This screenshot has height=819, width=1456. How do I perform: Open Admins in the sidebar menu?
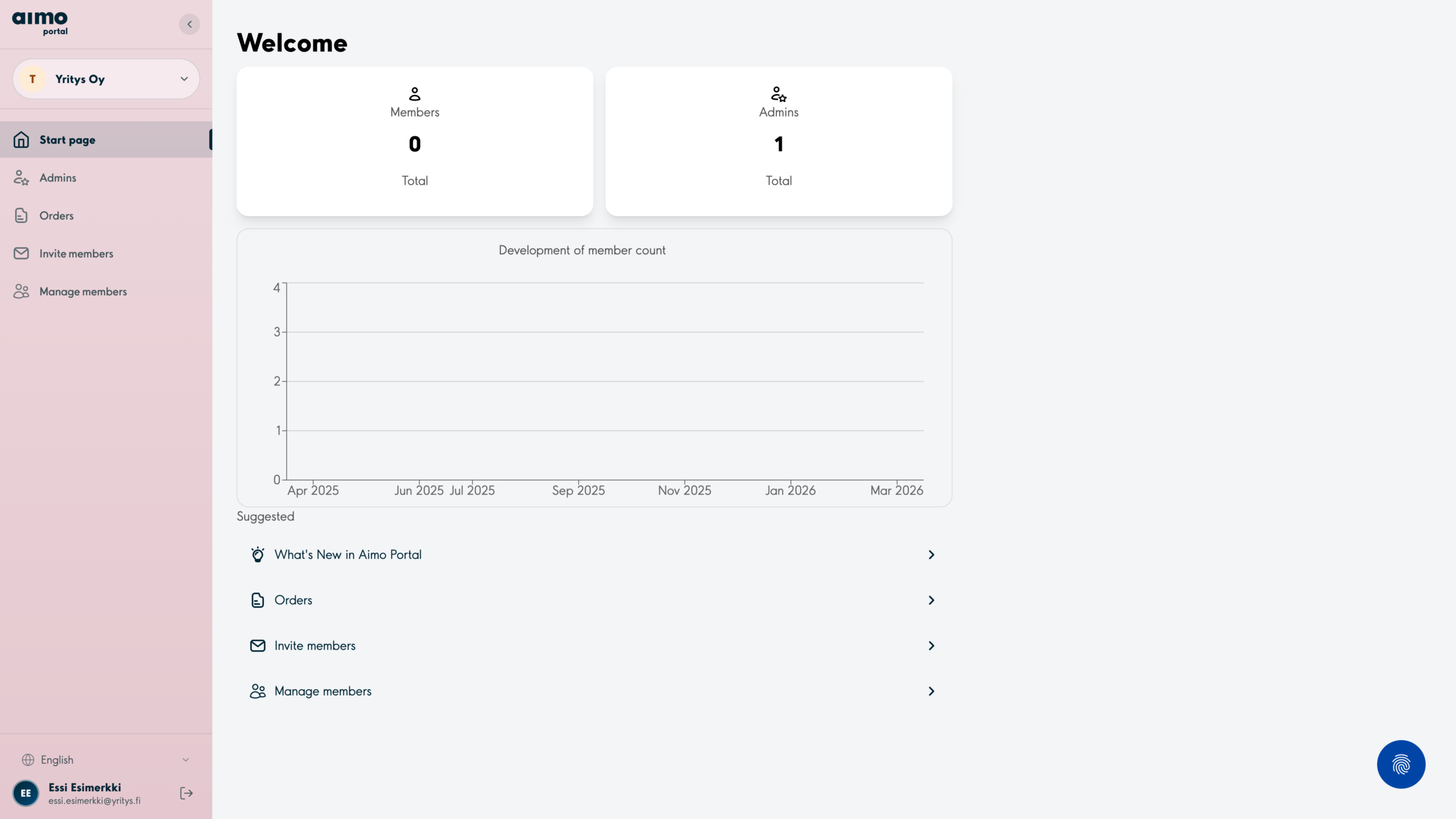(57, 177)
